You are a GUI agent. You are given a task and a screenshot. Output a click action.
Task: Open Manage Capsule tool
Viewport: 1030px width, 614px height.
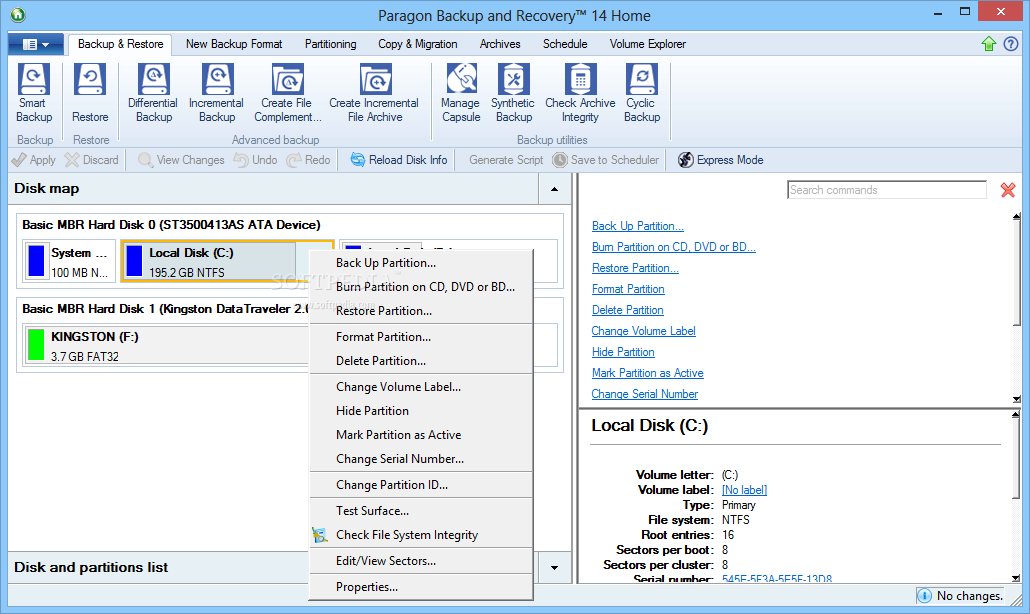coord(461,93)
